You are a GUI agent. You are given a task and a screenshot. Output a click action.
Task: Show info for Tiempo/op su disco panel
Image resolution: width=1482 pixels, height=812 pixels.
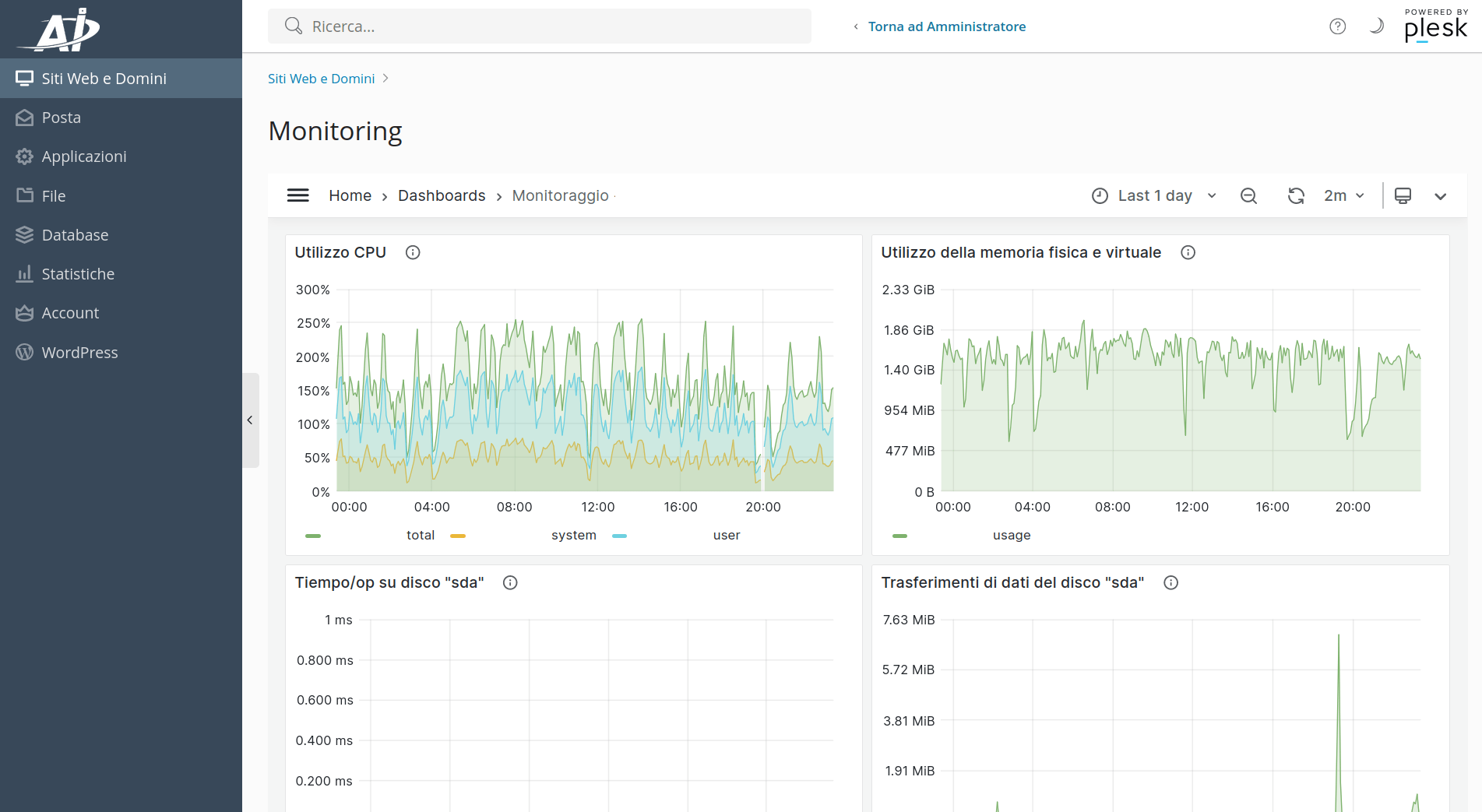(x=510, y=582)
